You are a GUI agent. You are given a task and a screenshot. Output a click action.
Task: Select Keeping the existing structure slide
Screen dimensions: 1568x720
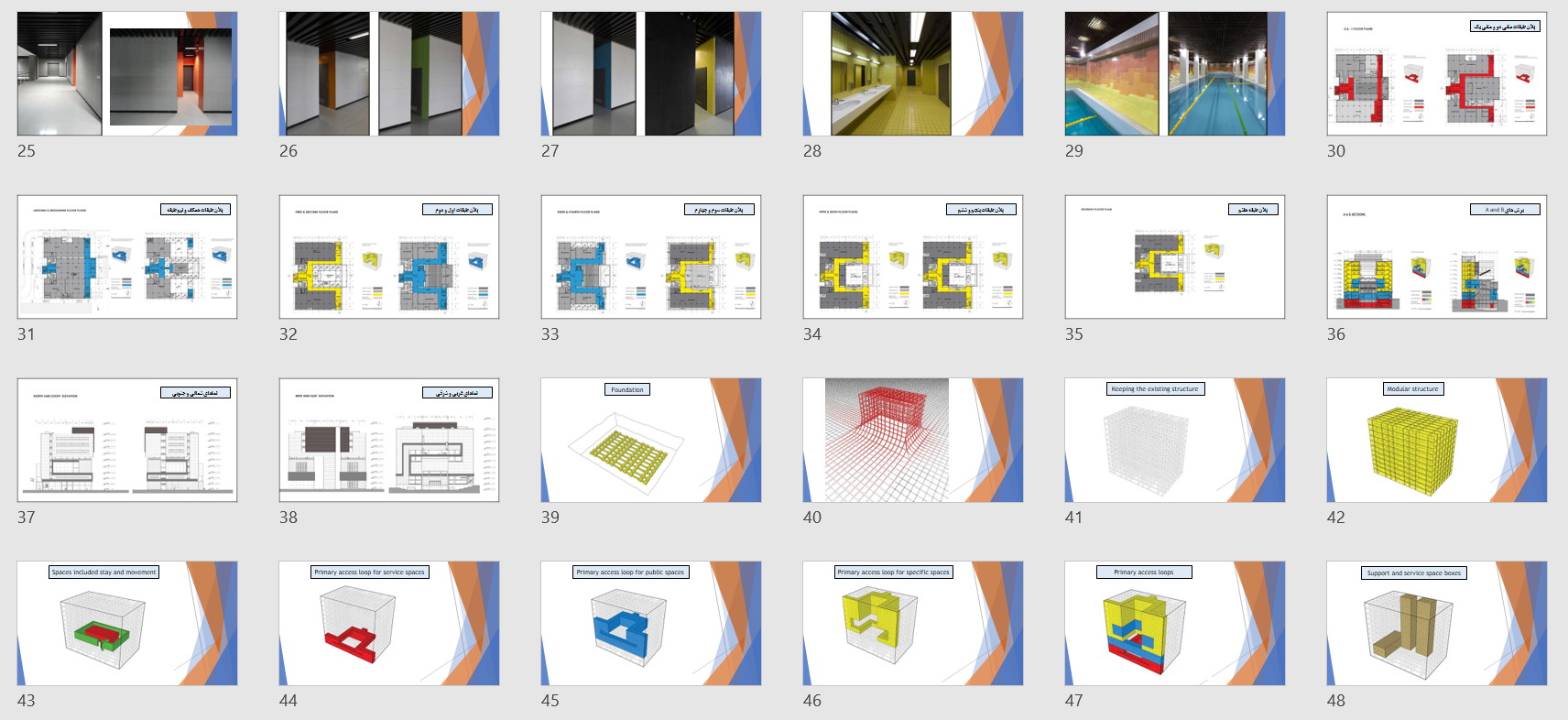tap(1174, 441)
